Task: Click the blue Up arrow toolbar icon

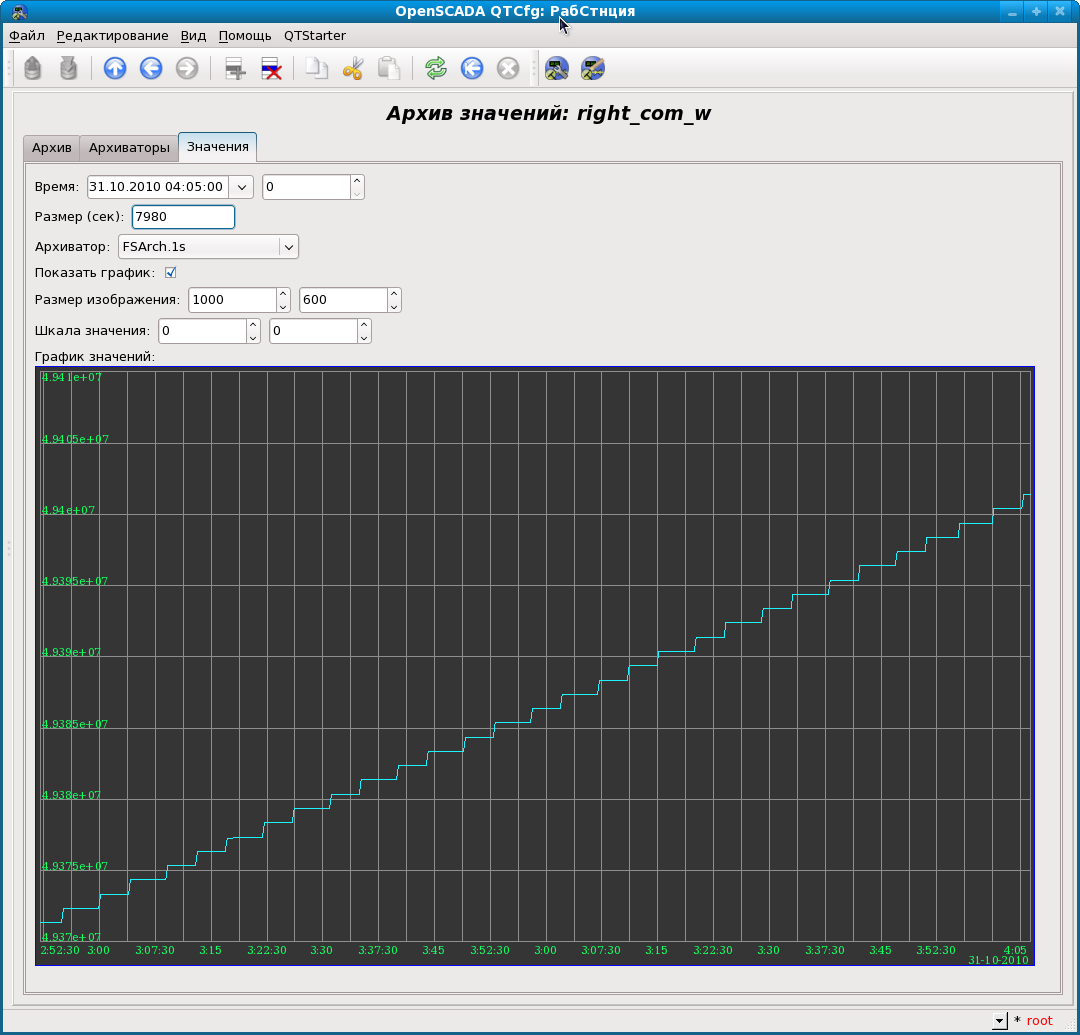Action: [115, 68]
